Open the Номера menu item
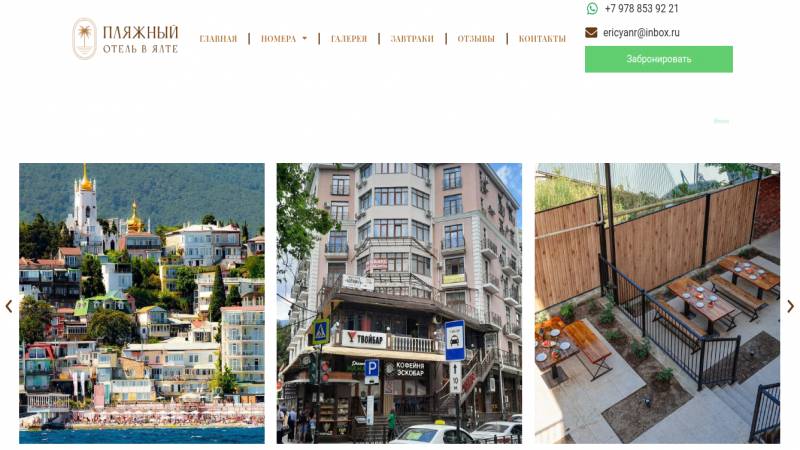The height and width of the screenshot is (450, 800). pyautogui.click(x=279, y=39)
